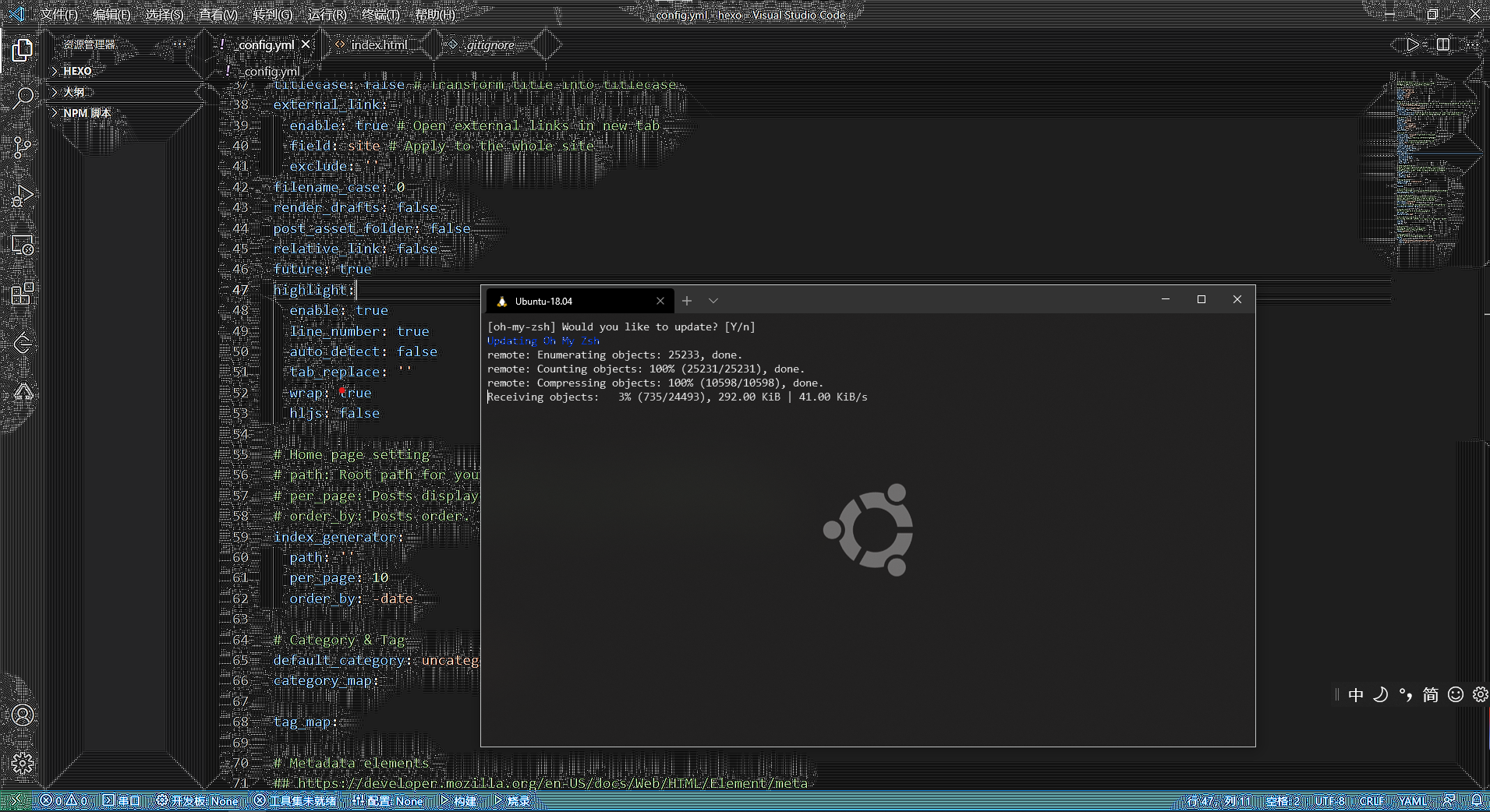Toggle IME Chinese/English mode button
Viewport: 1490px width, 812px height.
1356,695
